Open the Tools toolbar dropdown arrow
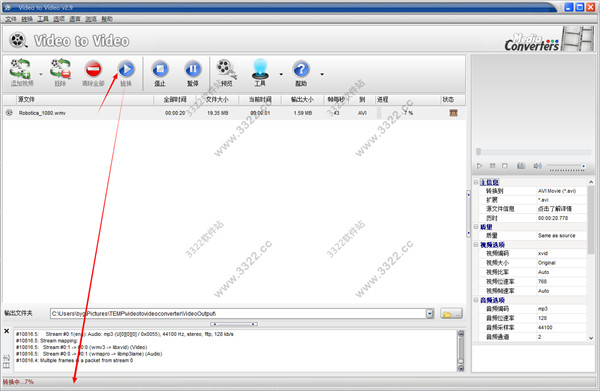The width and height of the screenshot is (600, 391). [x=281, y=74]
